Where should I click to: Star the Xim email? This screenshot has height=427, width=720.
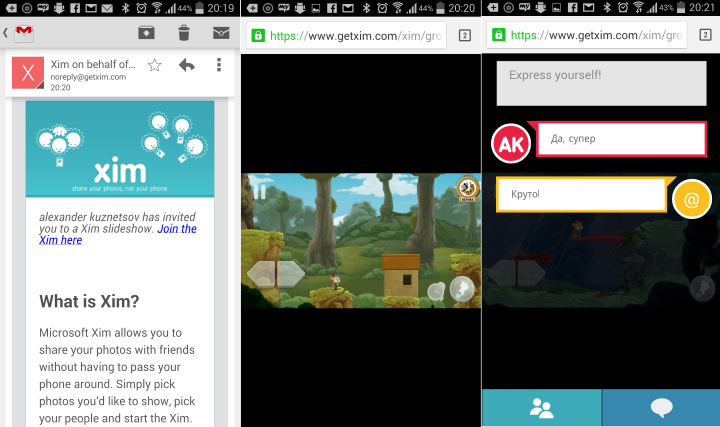coord(155,65)
